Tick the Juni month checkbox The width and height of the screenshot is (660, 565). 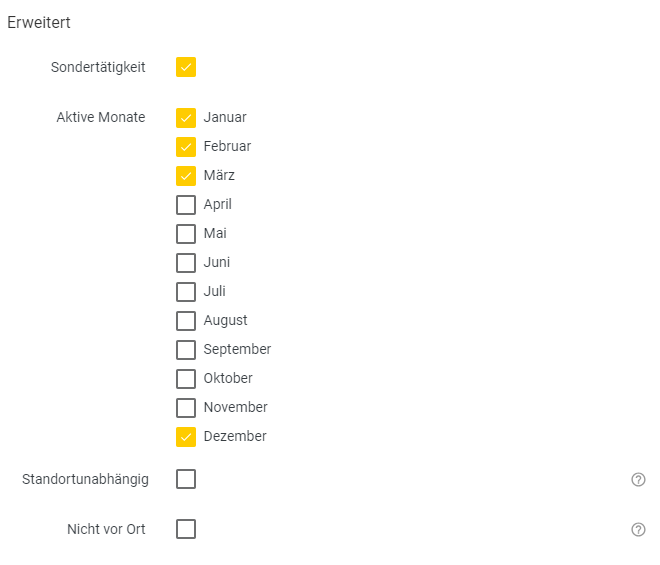[x=186, y=263]
